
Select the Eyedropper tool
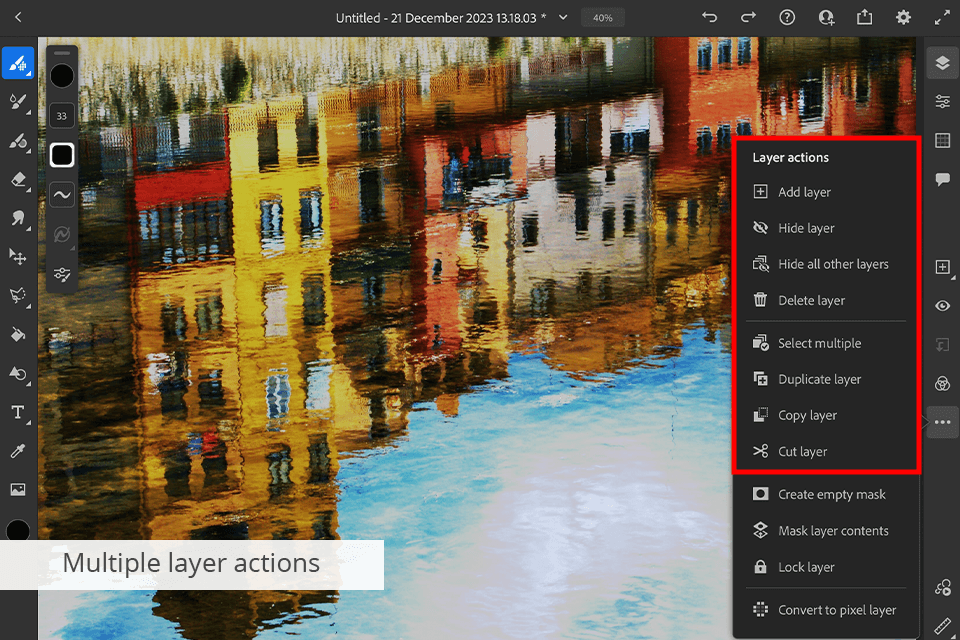click(18, 451)
